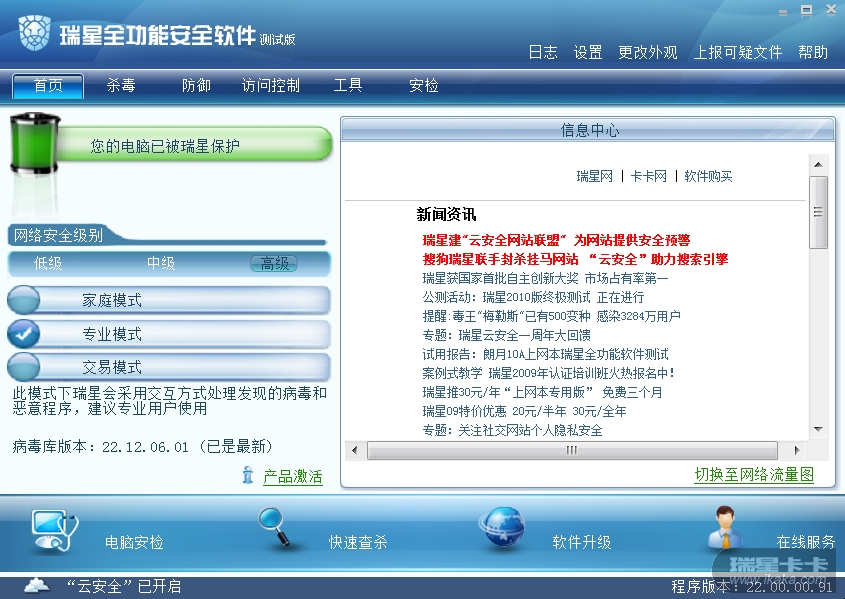The height and width of the screenshot is (599, 845).
Task: Open news 专题: 关注社交网站个人隐私安全
Action: 512,430
